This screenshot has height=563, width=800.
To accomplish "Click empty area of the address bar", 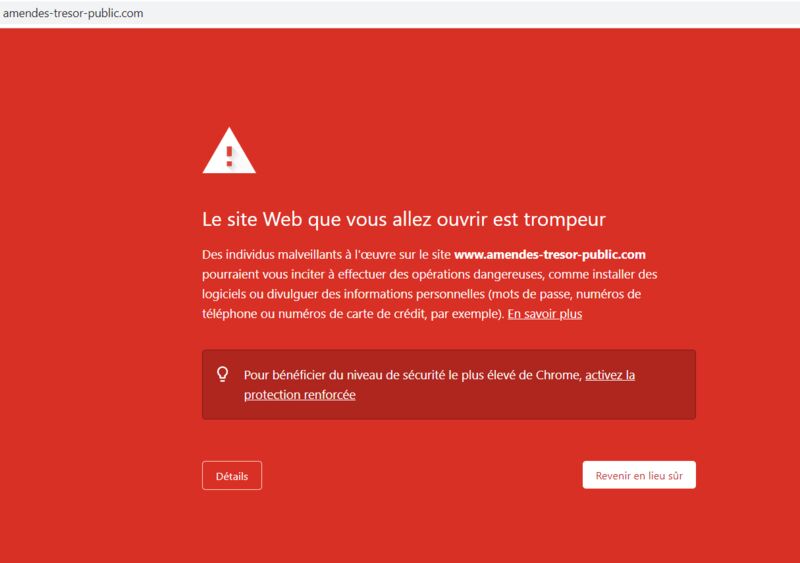I will pos(459,14).
